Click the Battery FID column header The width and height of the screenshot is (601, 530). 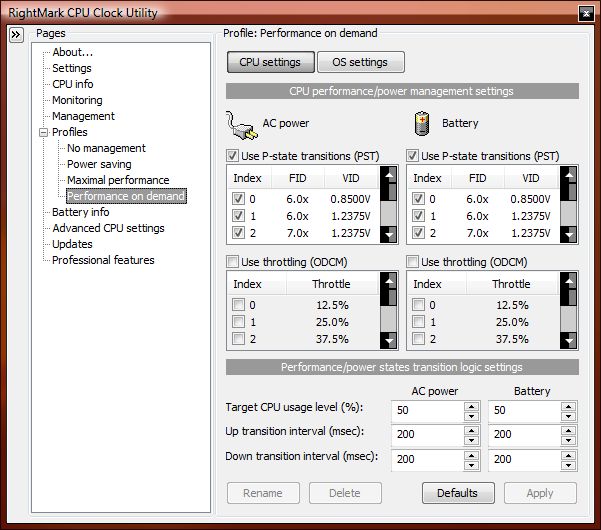[478, 178]
